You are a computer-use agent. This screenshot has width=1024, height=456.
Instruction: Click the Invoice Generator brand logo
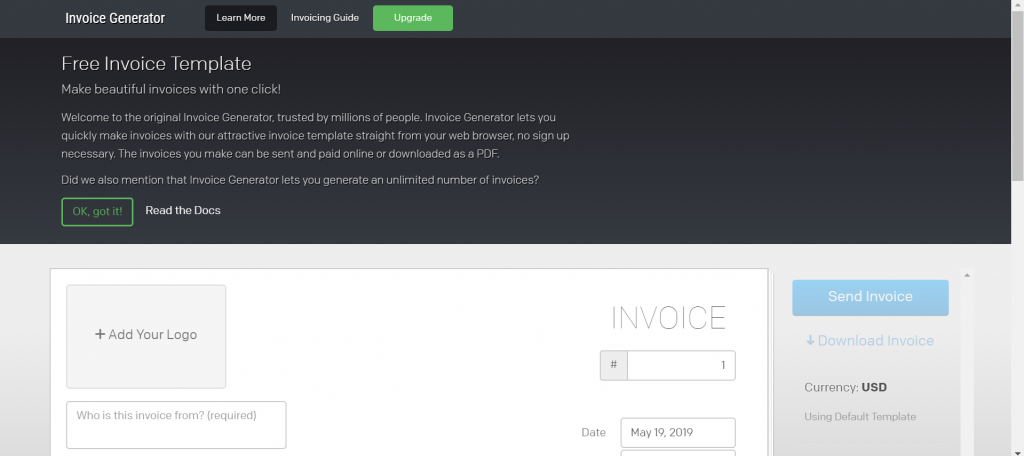click(x=115, y=18)
